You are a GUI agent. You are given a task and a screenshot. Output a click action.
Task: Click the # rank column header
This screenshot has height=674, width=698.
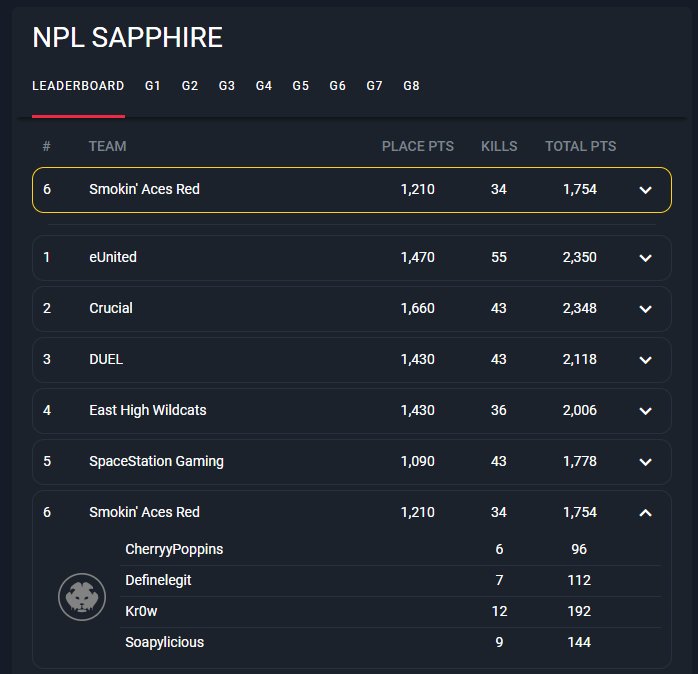(46, 146)
